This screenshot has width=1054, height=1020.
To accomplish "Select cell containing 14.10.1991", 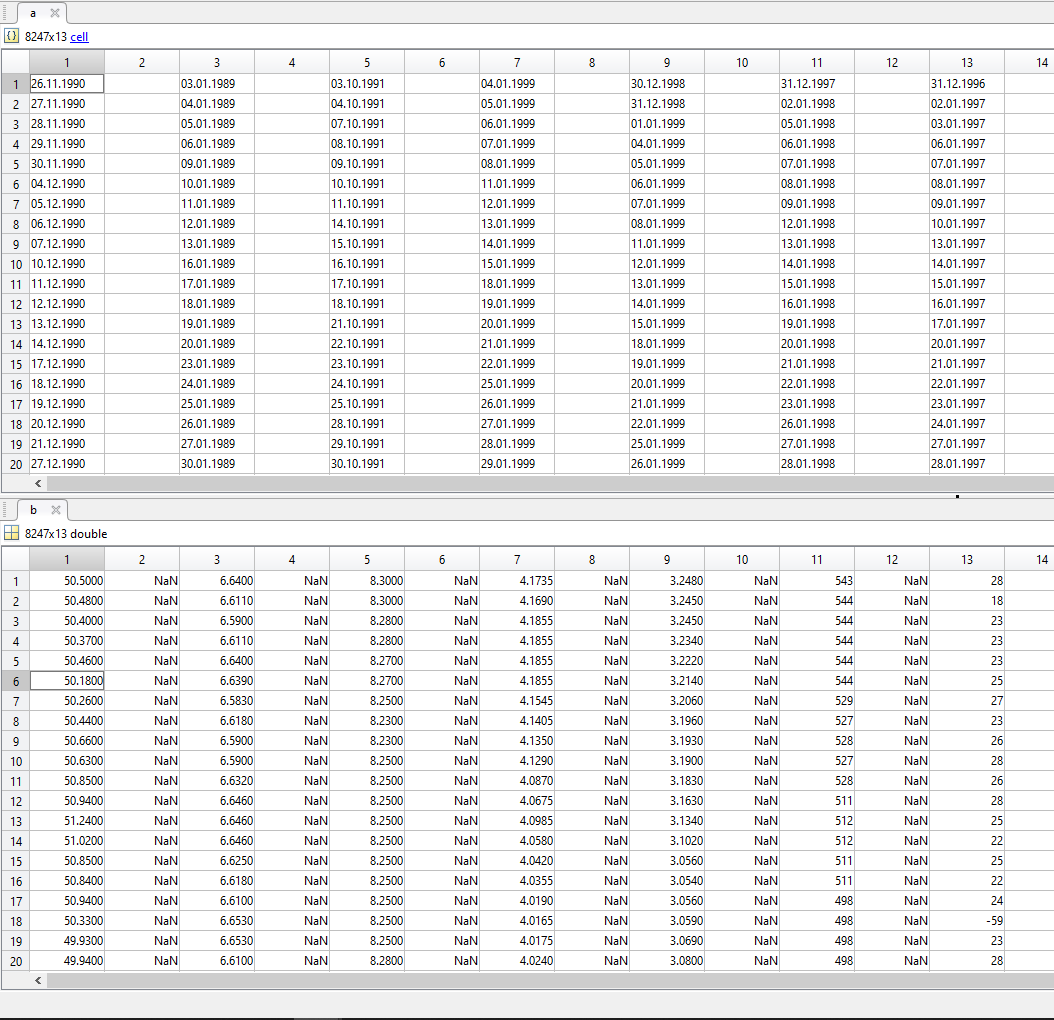I will 367,224.
